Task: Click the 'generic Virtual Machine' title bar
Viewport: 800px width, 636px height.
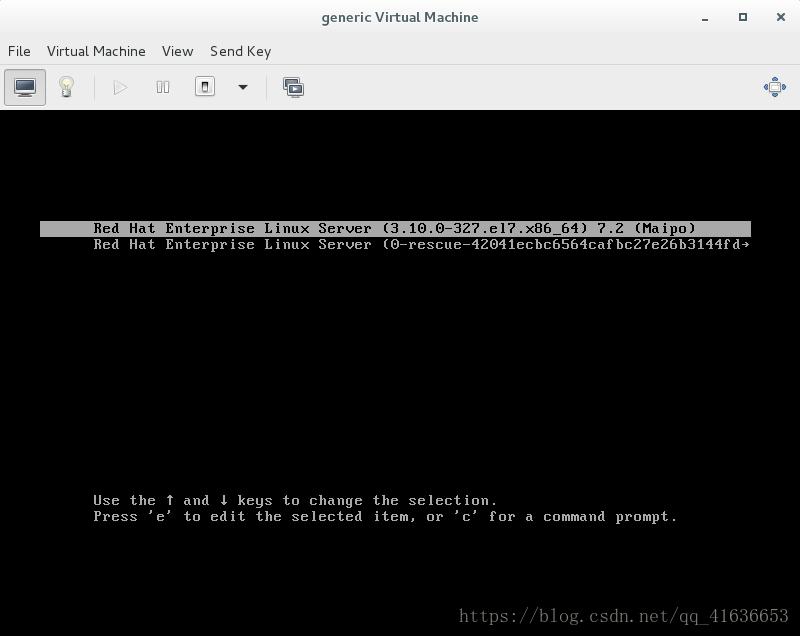Action: coord(399,17)
